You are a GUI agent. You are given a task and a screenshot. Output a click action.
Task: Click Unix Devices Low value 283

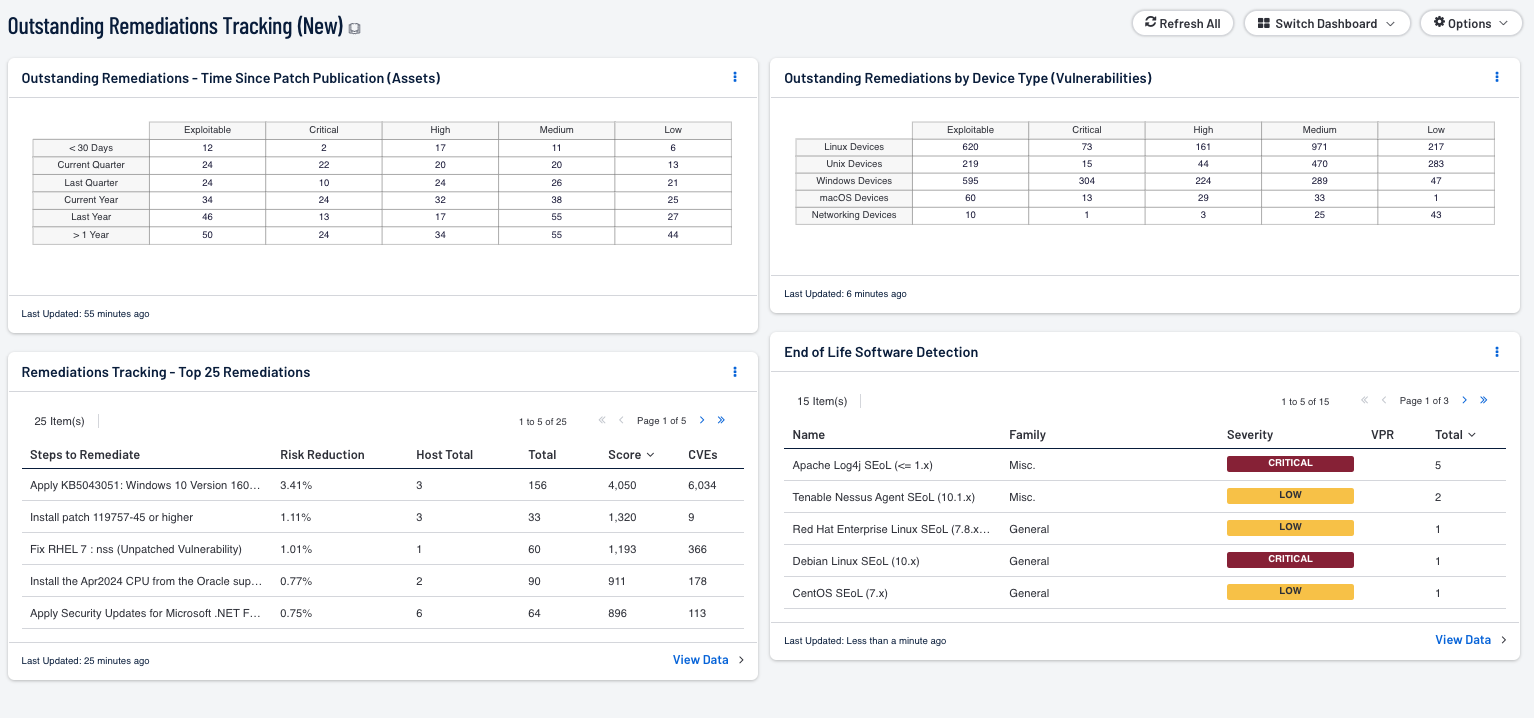[x=1436, y=164]
